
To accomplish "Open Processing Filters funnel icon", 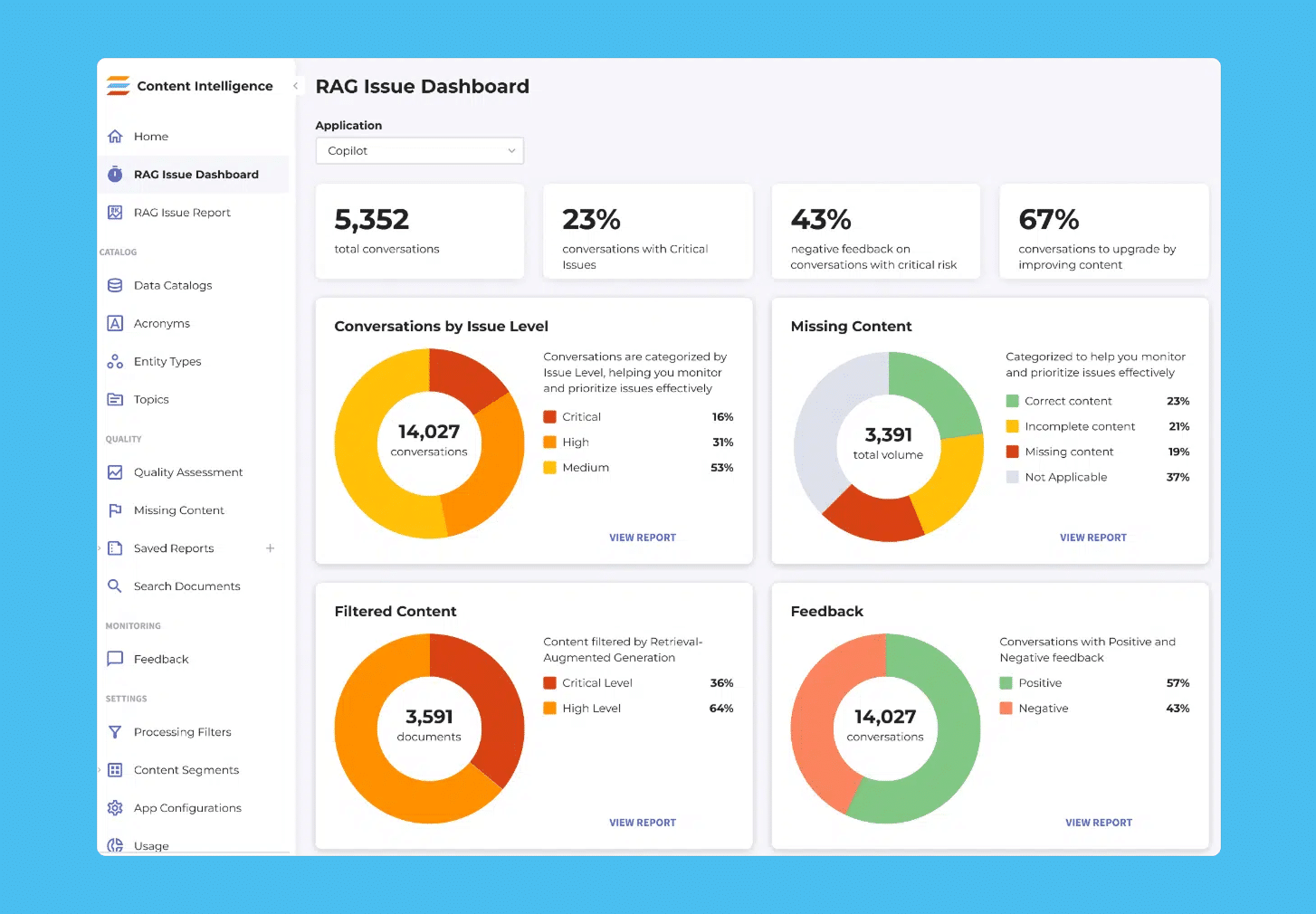I will (115, 732).
